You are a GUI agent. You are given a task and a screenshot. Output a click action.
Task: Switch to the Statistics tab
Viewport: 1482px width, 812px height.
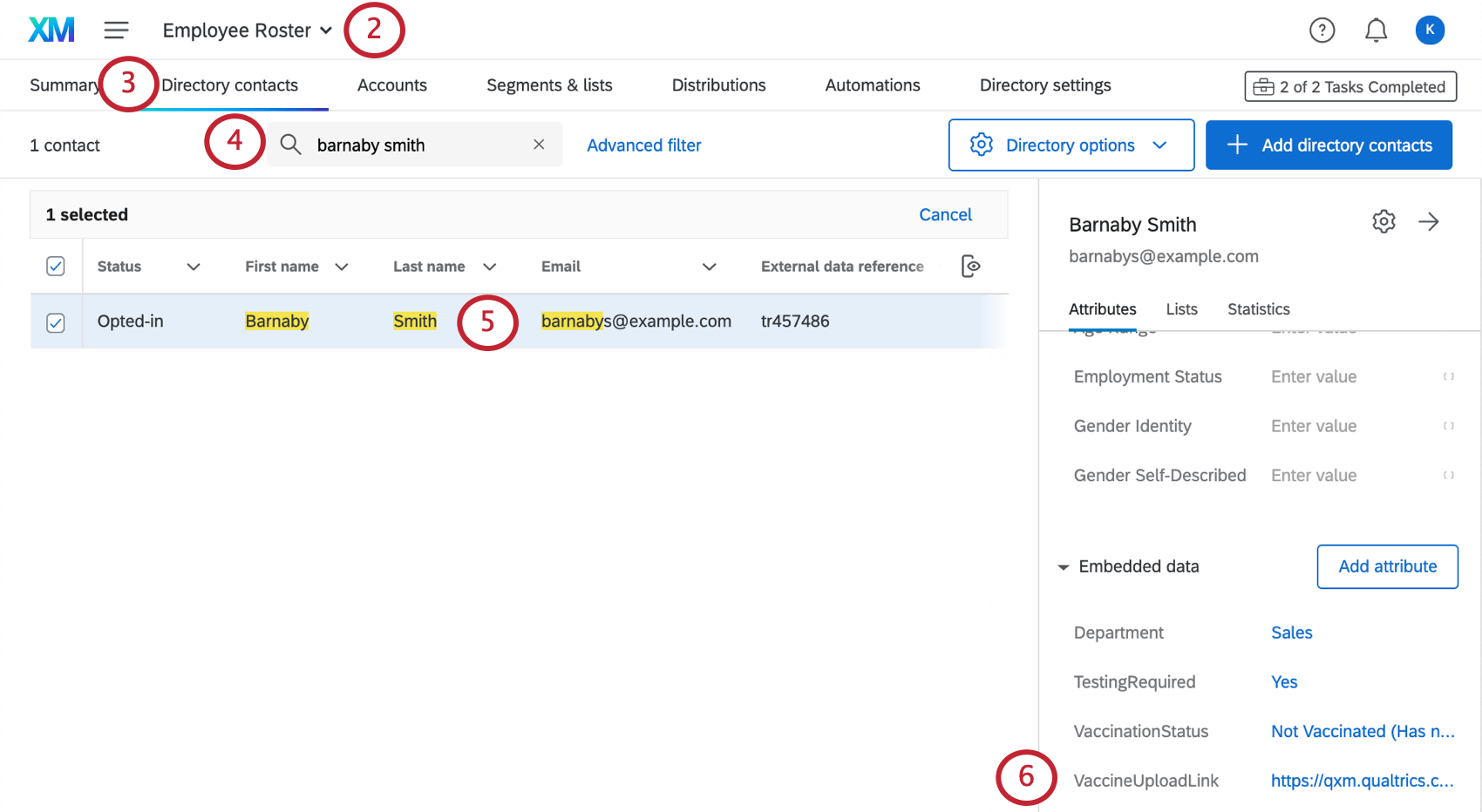(x=1258, y=308)
